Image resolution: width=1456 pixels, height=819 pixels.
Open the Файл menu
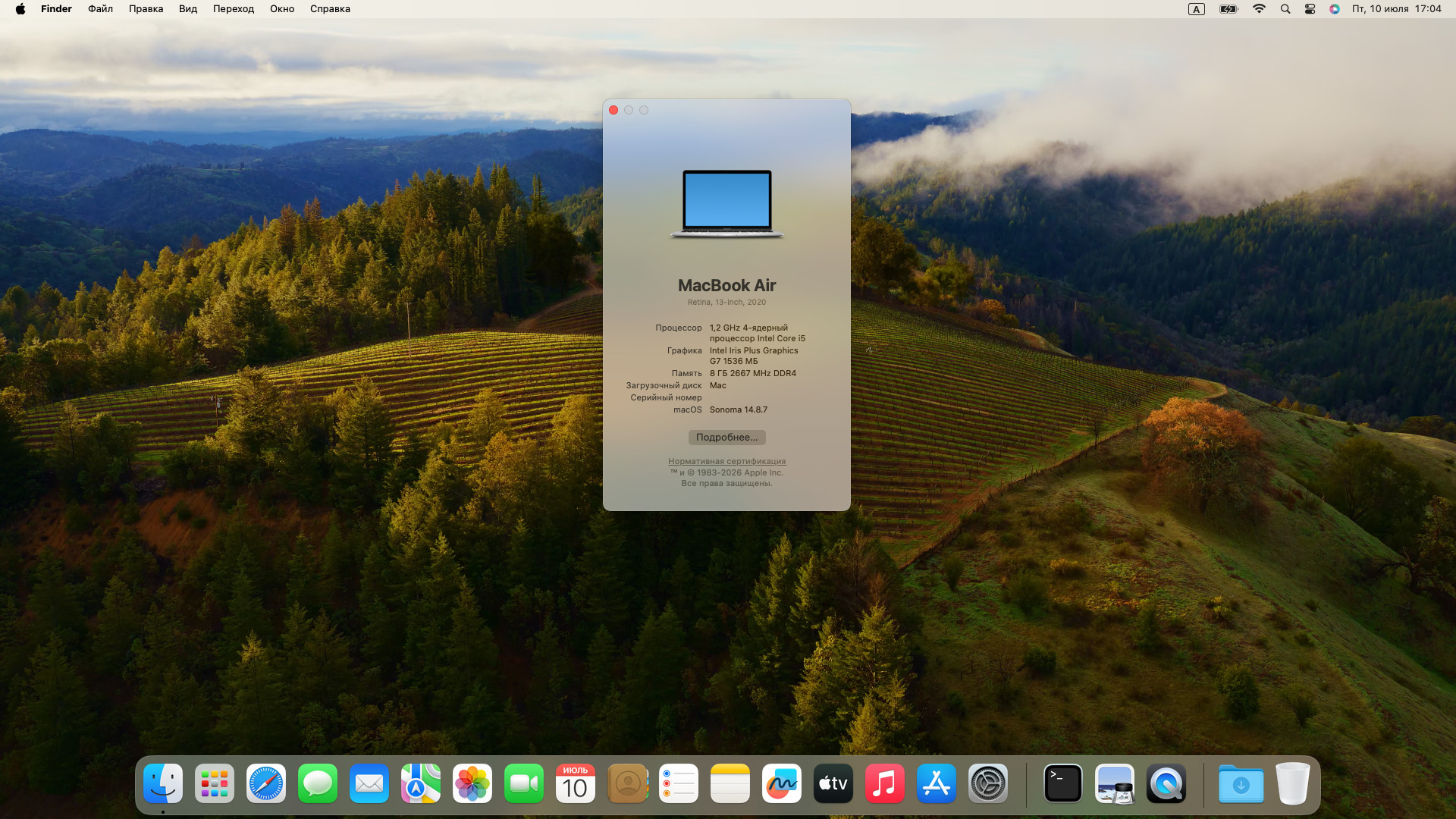click(x=100, y=9)
